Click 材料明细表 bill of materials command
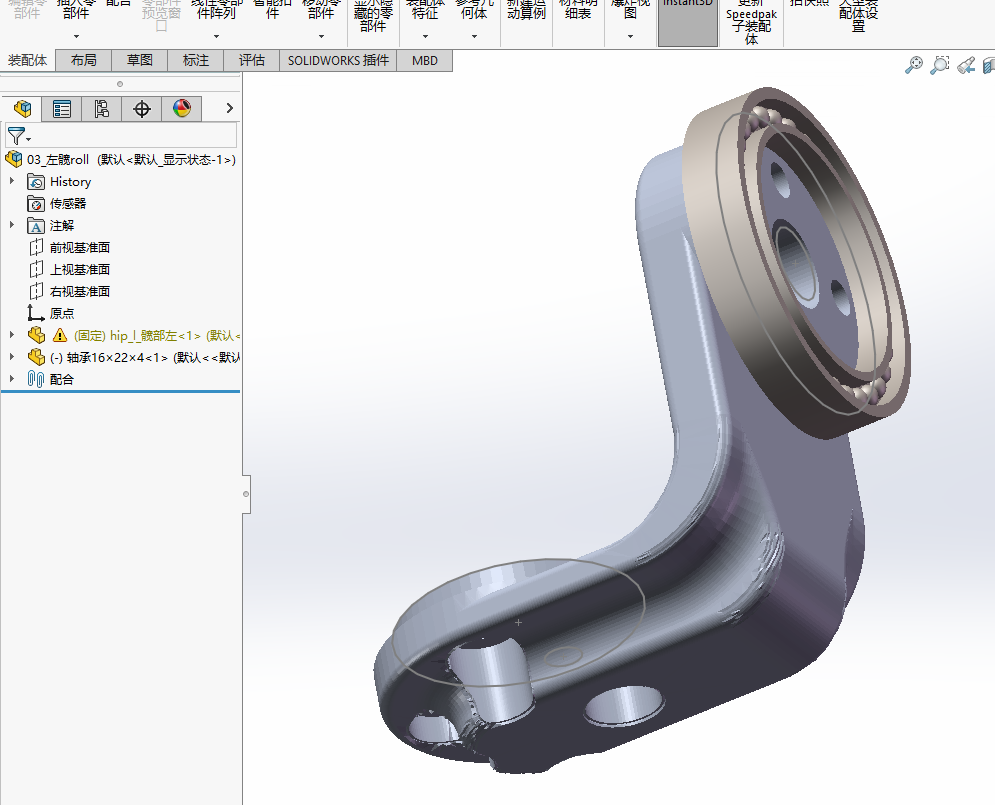 coord(578,10)
